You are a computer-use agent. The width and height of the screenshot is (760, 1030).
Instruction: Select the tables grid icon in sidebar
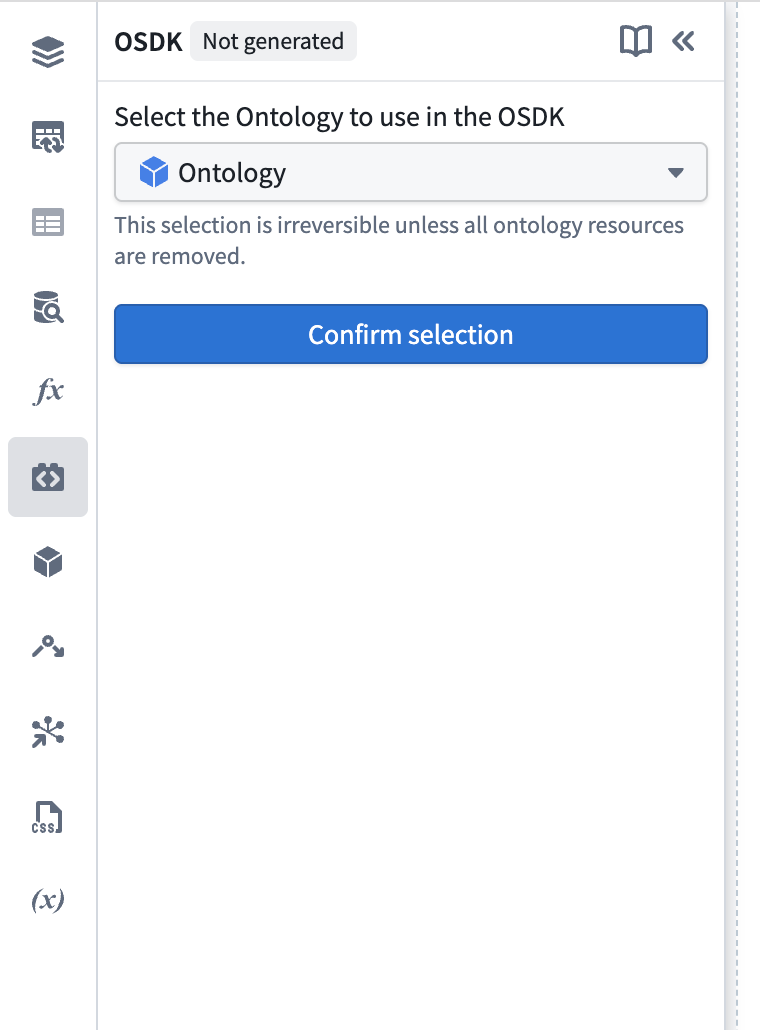47,222
